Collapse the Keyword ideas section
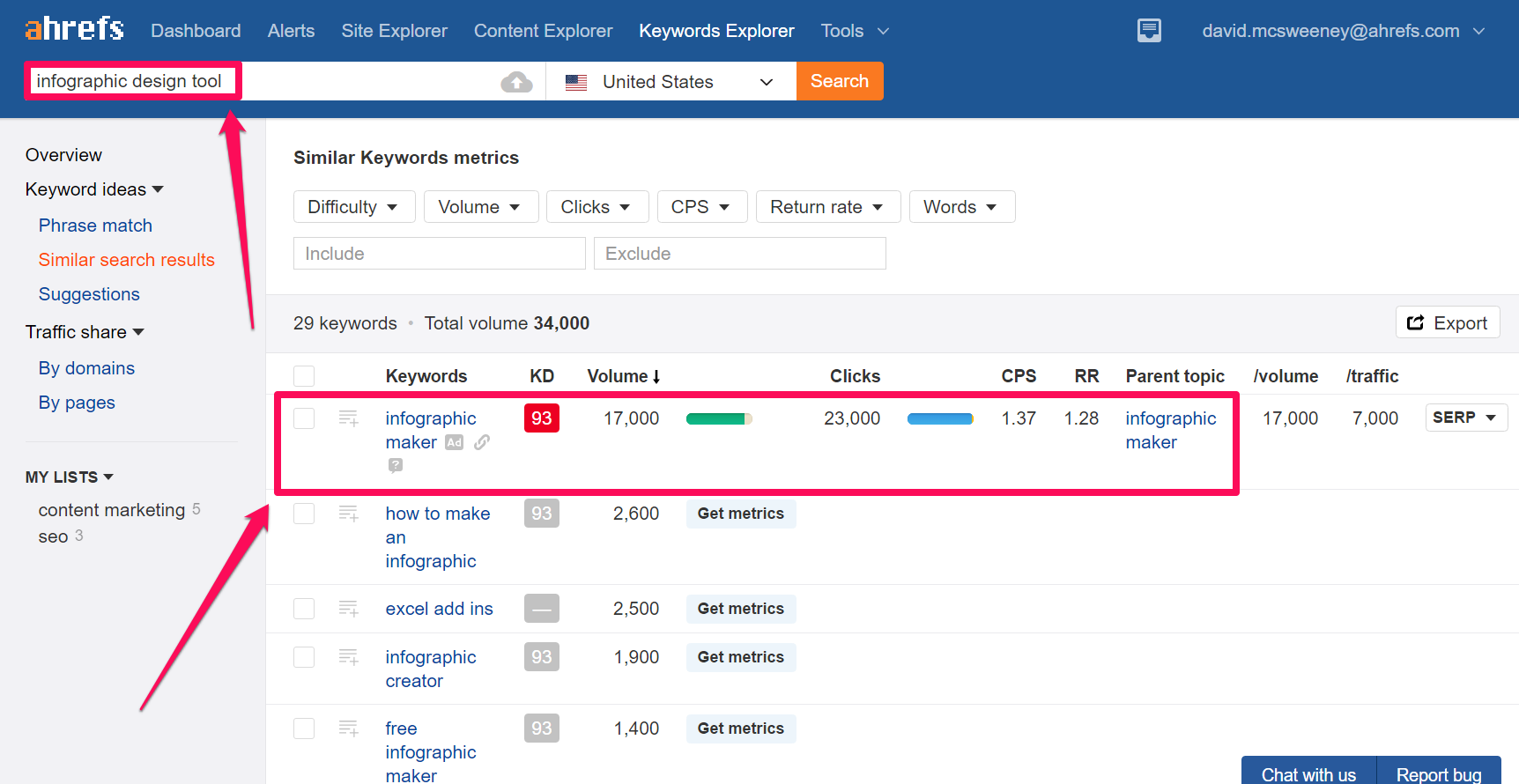The width and height of the screenshot is (1519, 784). coord(94,189)
